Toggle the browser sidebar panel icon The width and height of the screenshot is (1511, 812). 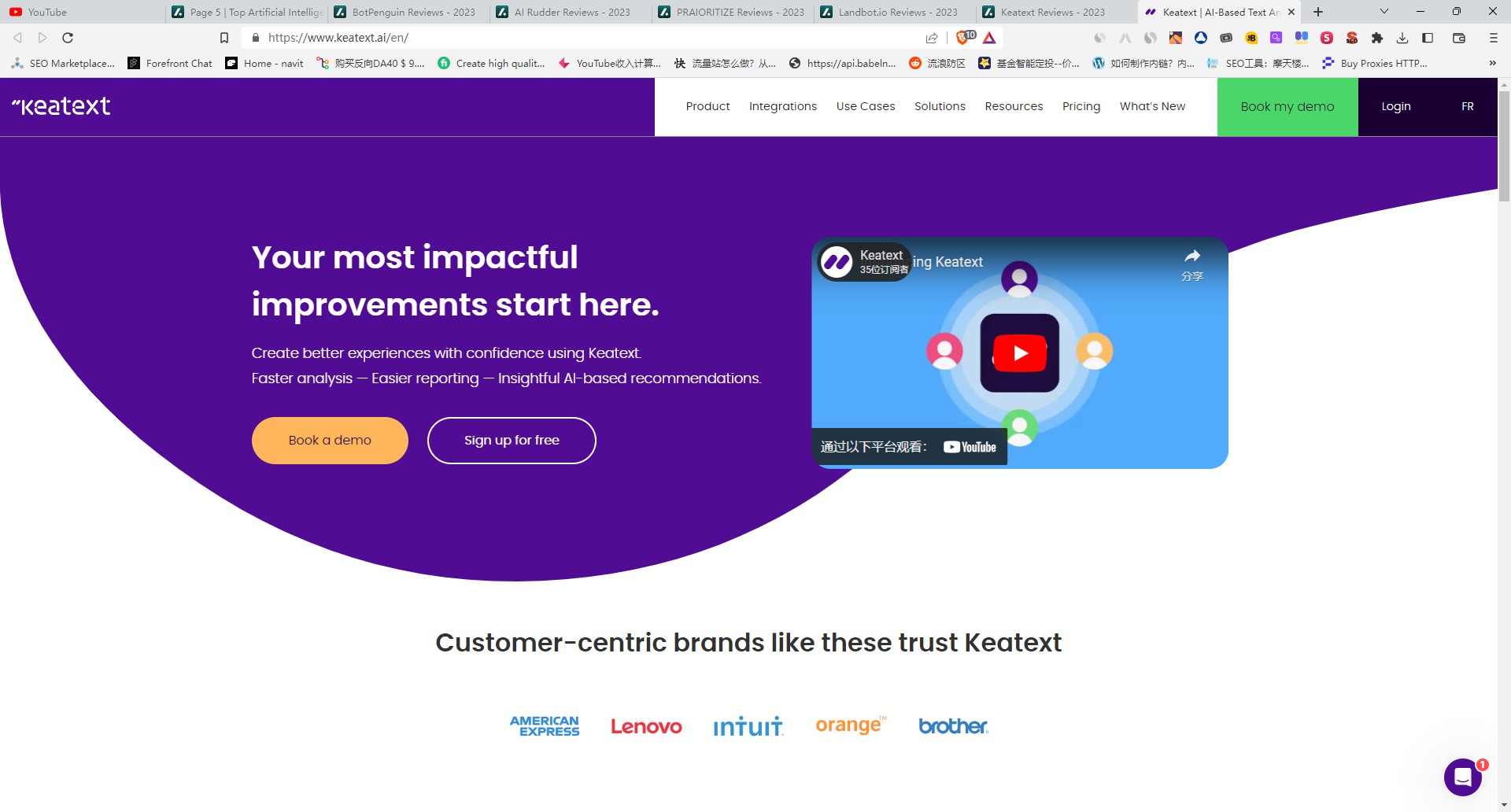click(1427, 38)
